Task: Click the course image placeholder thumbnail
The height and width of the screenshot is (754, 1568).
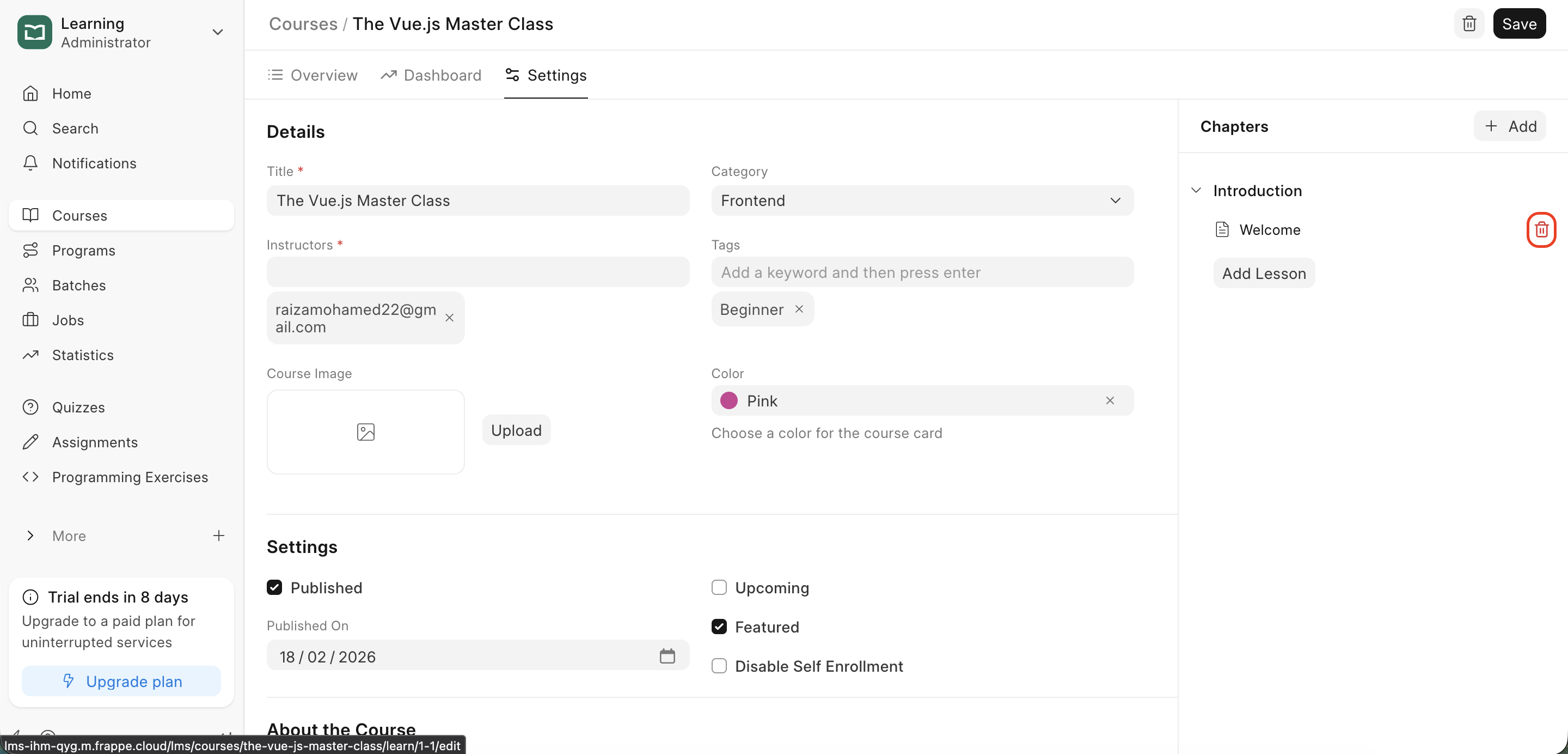Action: pos(365,432)
